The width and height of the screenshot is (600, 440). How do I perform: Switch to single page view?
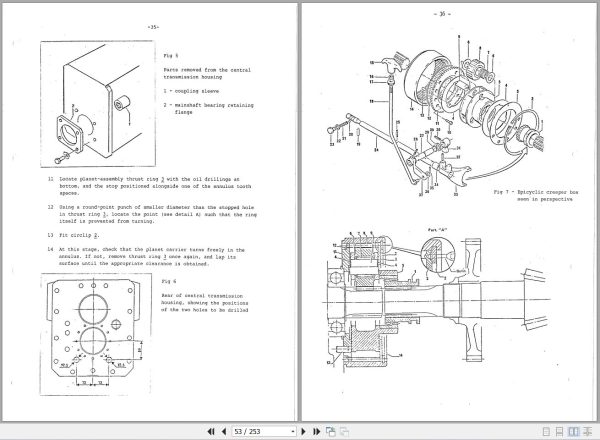[546, 432]
